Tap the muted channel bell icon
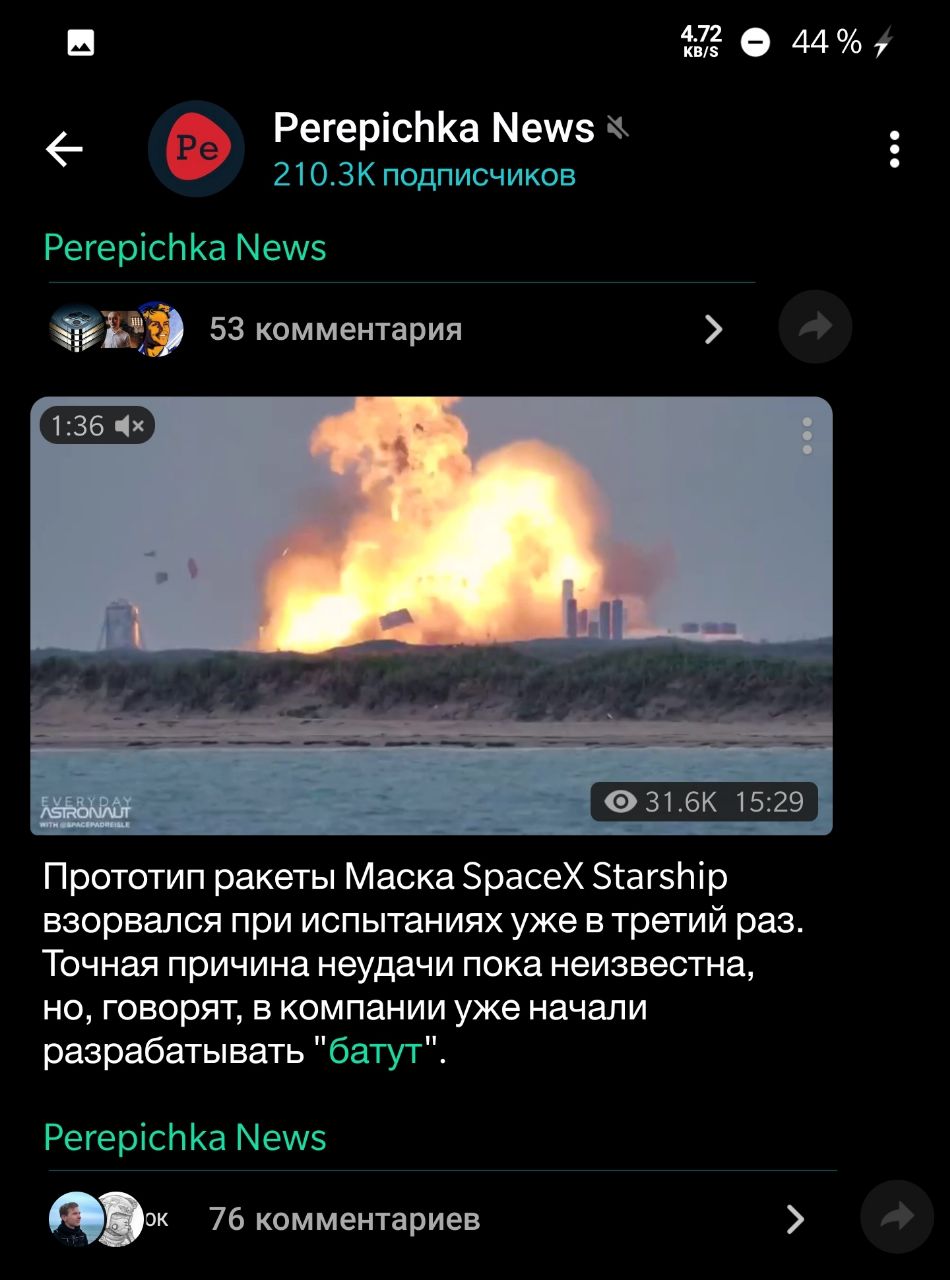This screenshot has height=1280, width=950. [618, 127]
